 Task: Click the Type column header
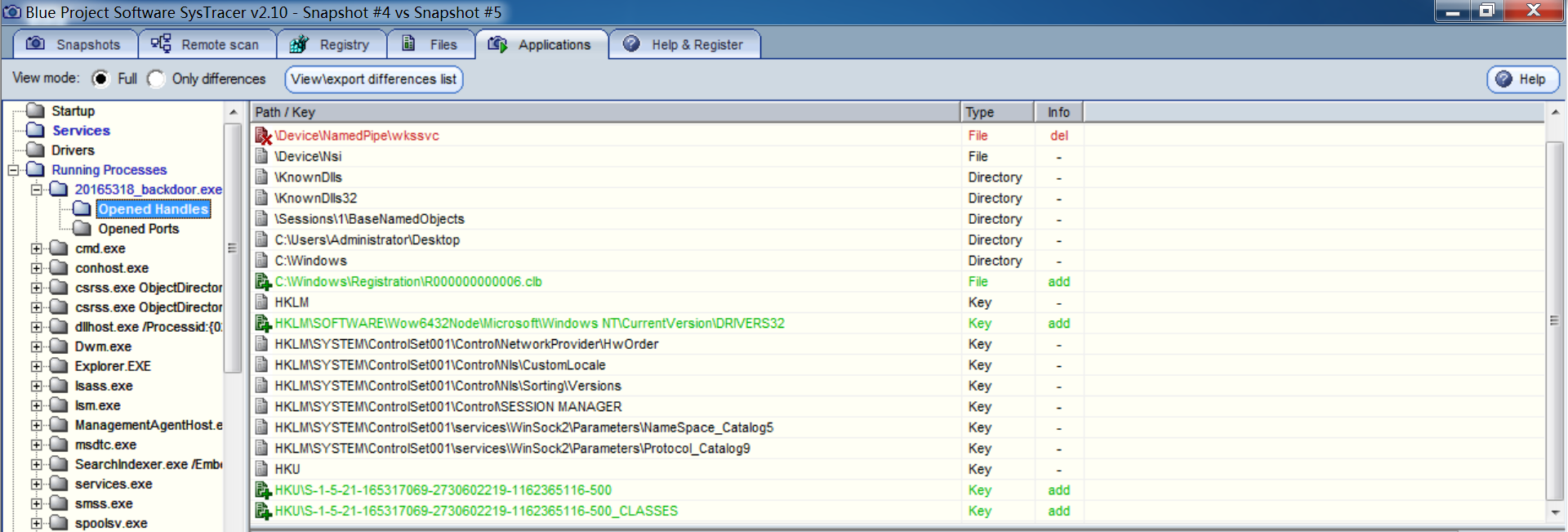pos(998,112)
